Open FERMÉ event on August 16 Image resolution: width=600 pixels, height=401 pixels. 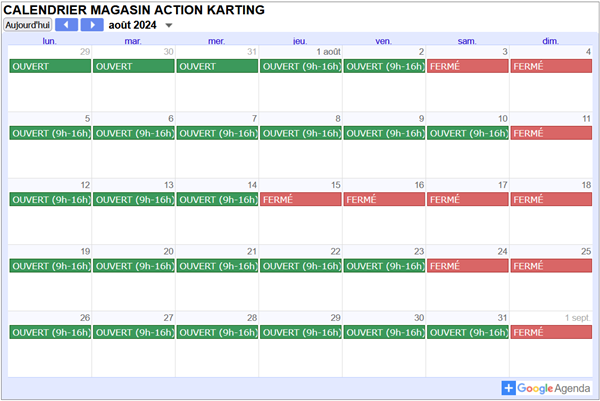(384, 199)
